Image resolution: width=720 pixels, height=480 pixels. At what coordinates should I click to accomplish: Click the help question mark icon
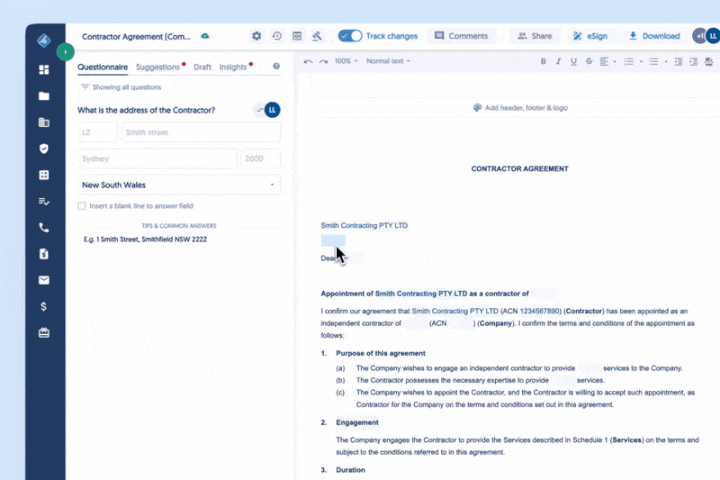[x=276, y=66]
